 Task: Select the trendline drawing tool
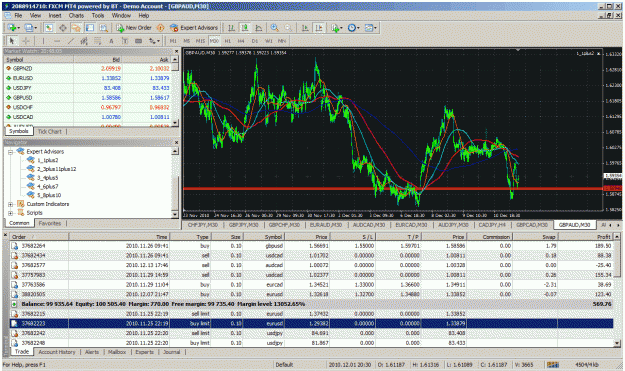(x=71, y=41)
